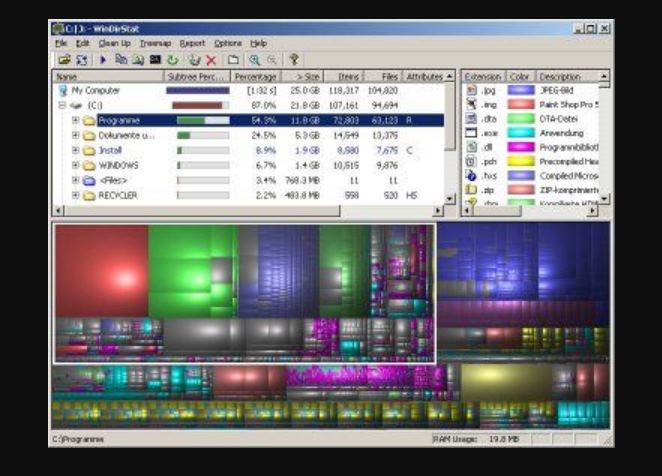Screen dimensions: 662x476
Task: Open the Clean Up menu
Action: [x=114, y=44]
